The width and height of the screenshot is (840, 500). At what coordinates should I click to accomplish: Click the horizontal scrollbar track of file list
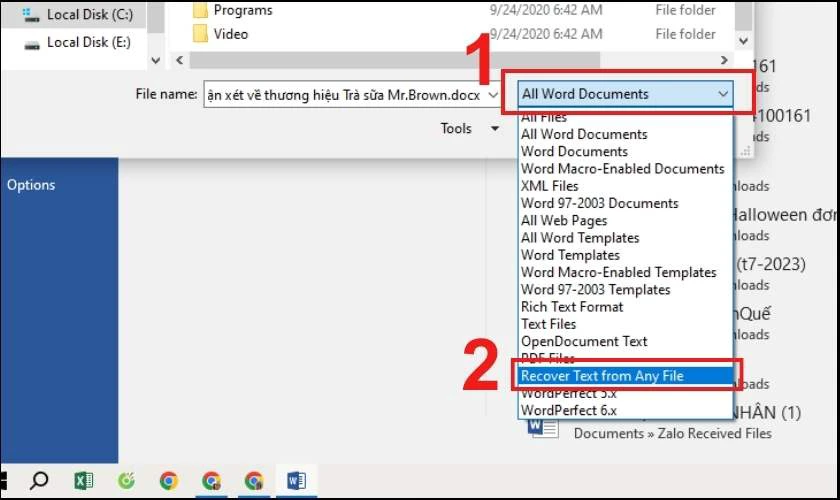[x=450, y=60]
